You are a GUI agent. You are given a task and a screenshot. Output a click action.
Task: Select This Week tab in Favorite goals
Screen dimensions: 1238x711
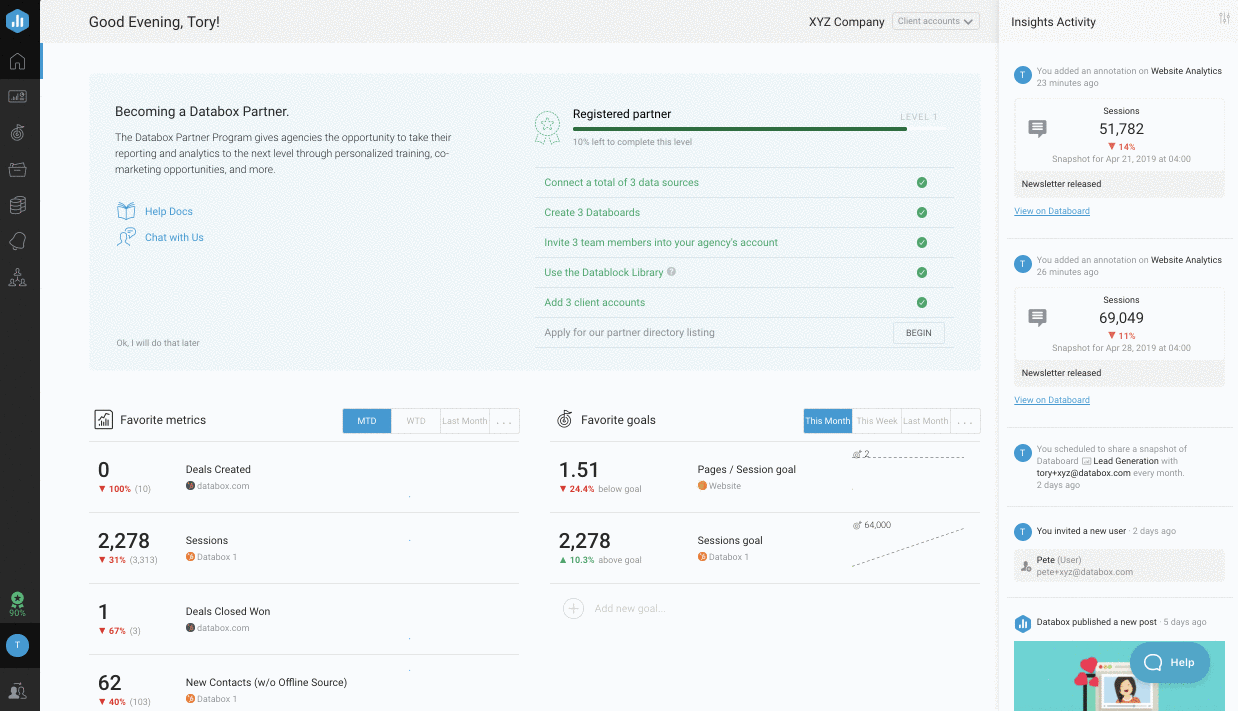[x=877, y=421]
